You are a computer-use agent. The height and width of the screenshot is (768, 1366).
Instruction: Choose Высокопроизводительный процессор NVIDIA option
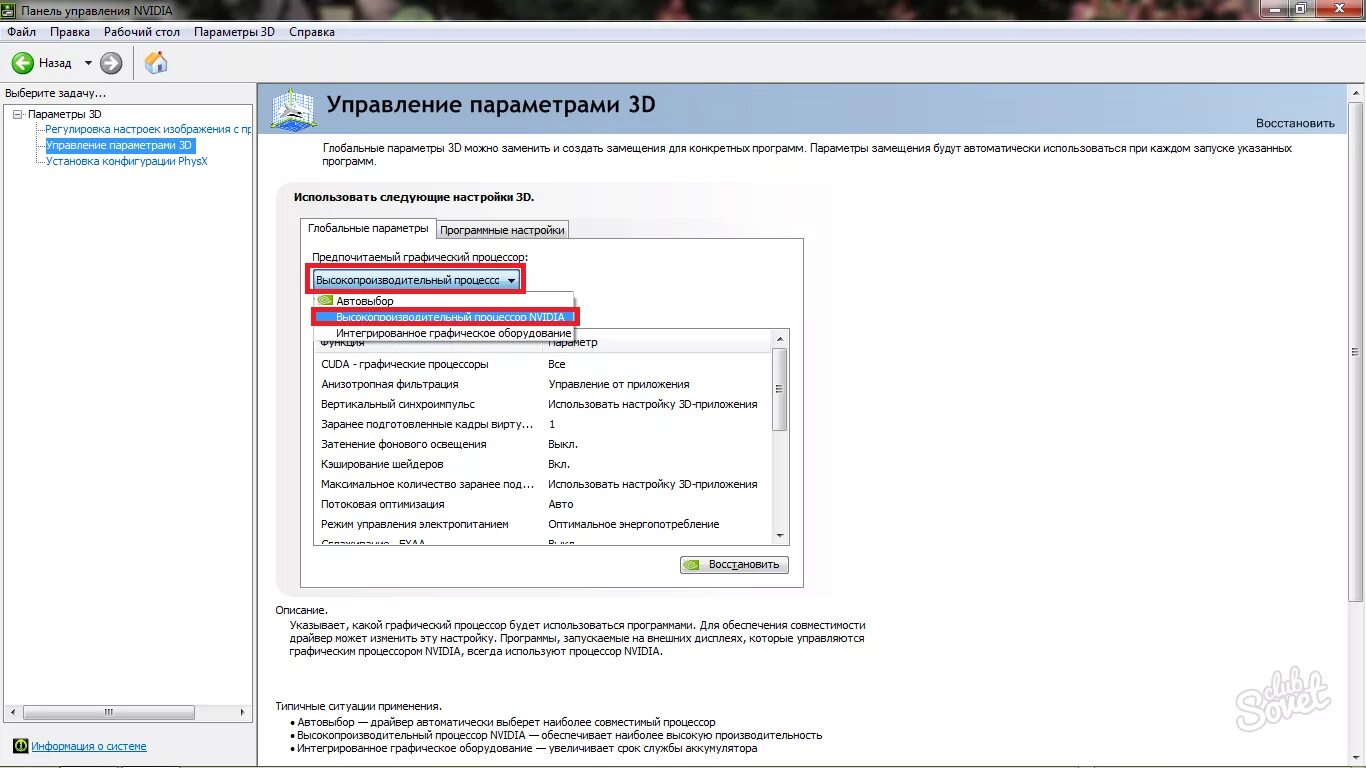pos(444,317)
